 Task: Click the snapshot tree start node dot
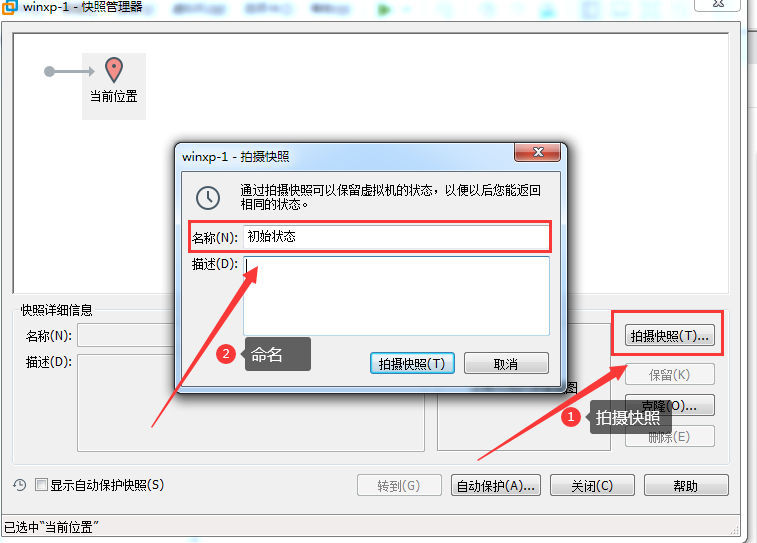point(49,71)
